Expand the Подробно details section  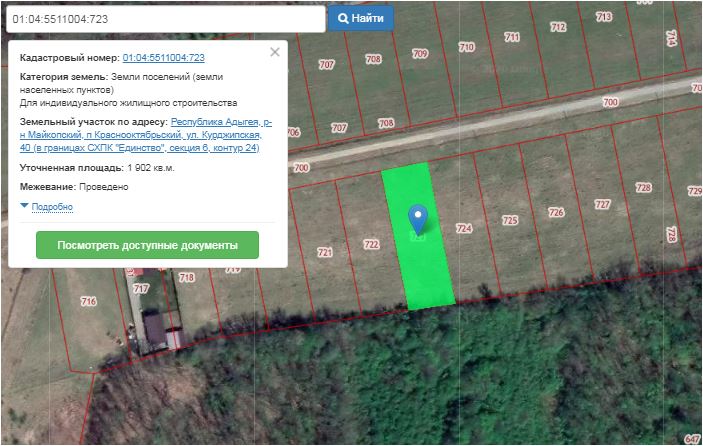(52, 206)
